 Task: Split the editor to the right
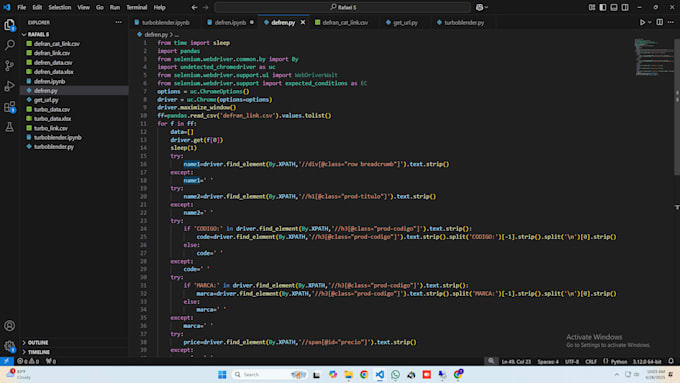point(660,23)
